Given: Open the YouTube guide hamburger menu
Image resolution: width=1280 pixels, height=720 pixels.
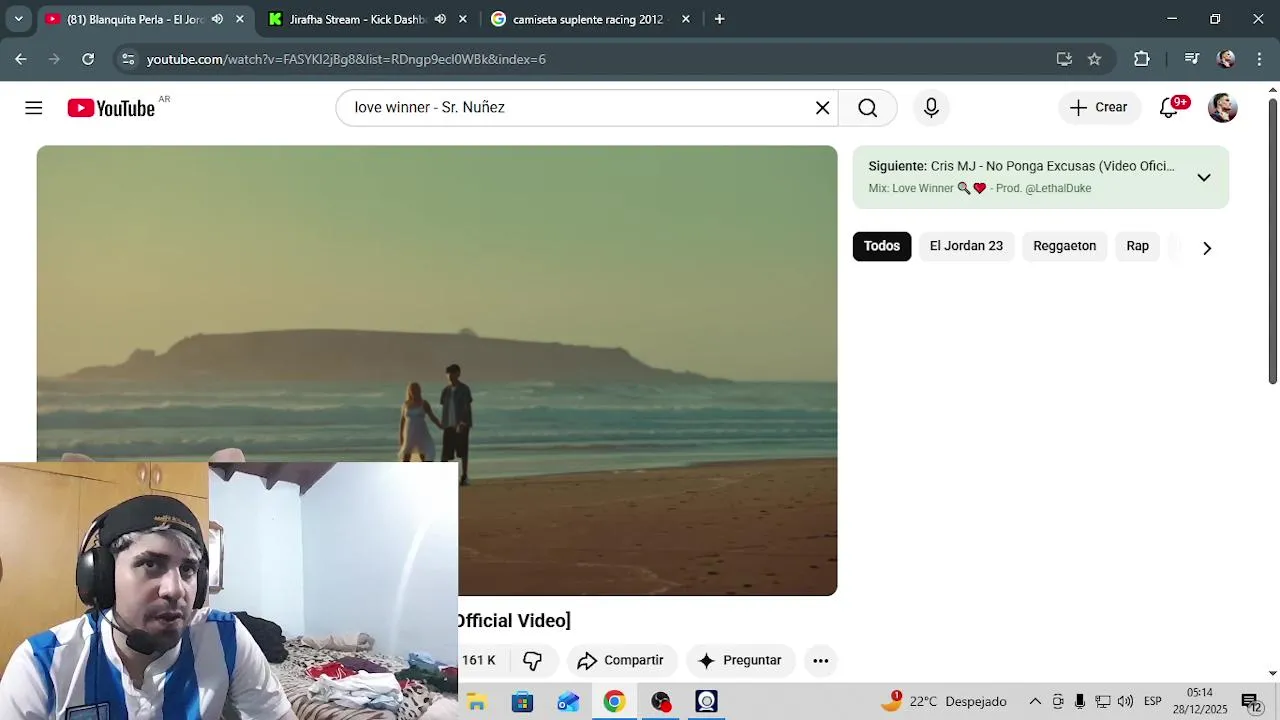Looking at the screenshot, I should coord(34,108).
